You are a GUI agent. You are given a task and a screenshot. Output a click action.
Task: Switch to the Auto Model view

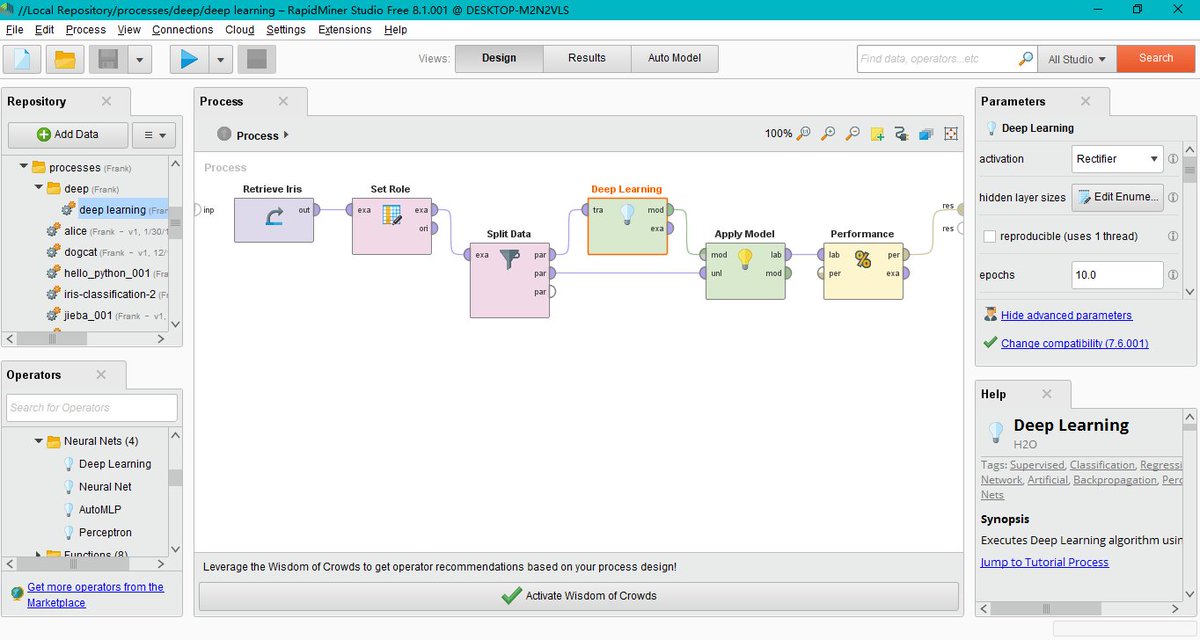point(674,58)
